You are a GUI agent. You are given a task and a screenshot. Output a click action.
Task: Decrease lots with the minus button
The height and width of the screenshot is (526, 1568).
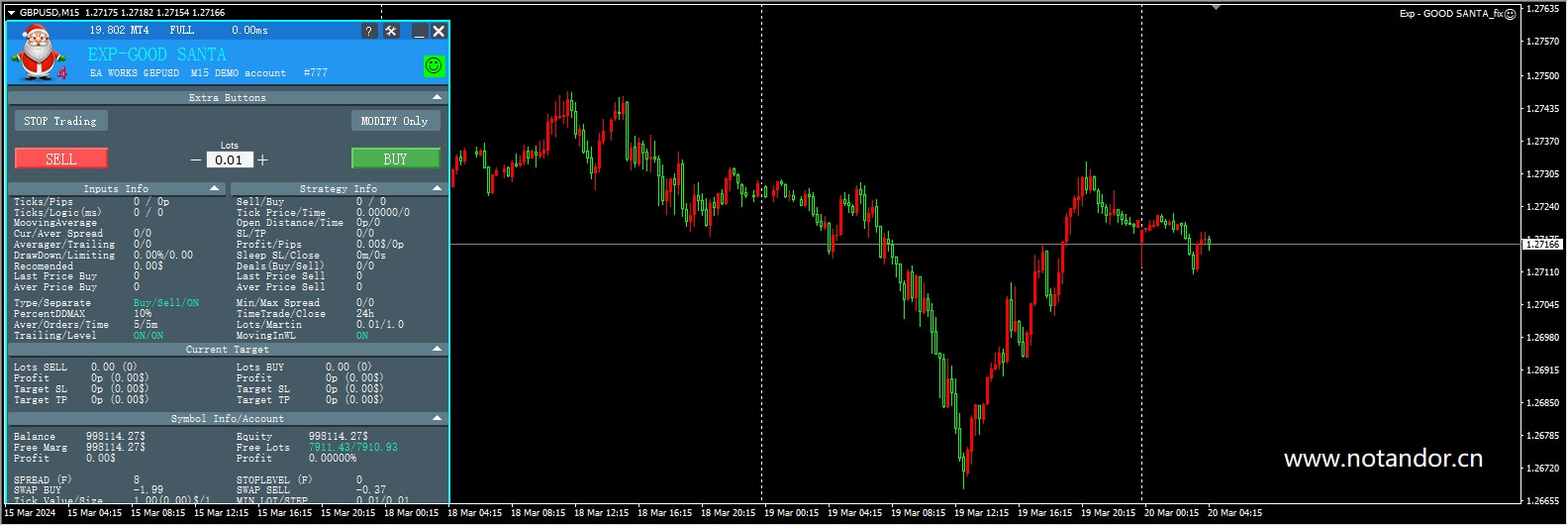196,159
